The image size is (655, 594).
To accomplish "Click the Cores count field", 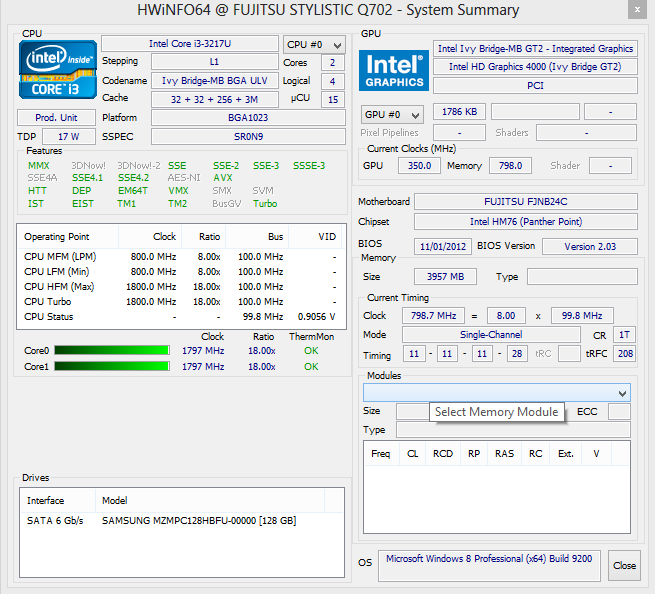I will (x=333, y=63).
